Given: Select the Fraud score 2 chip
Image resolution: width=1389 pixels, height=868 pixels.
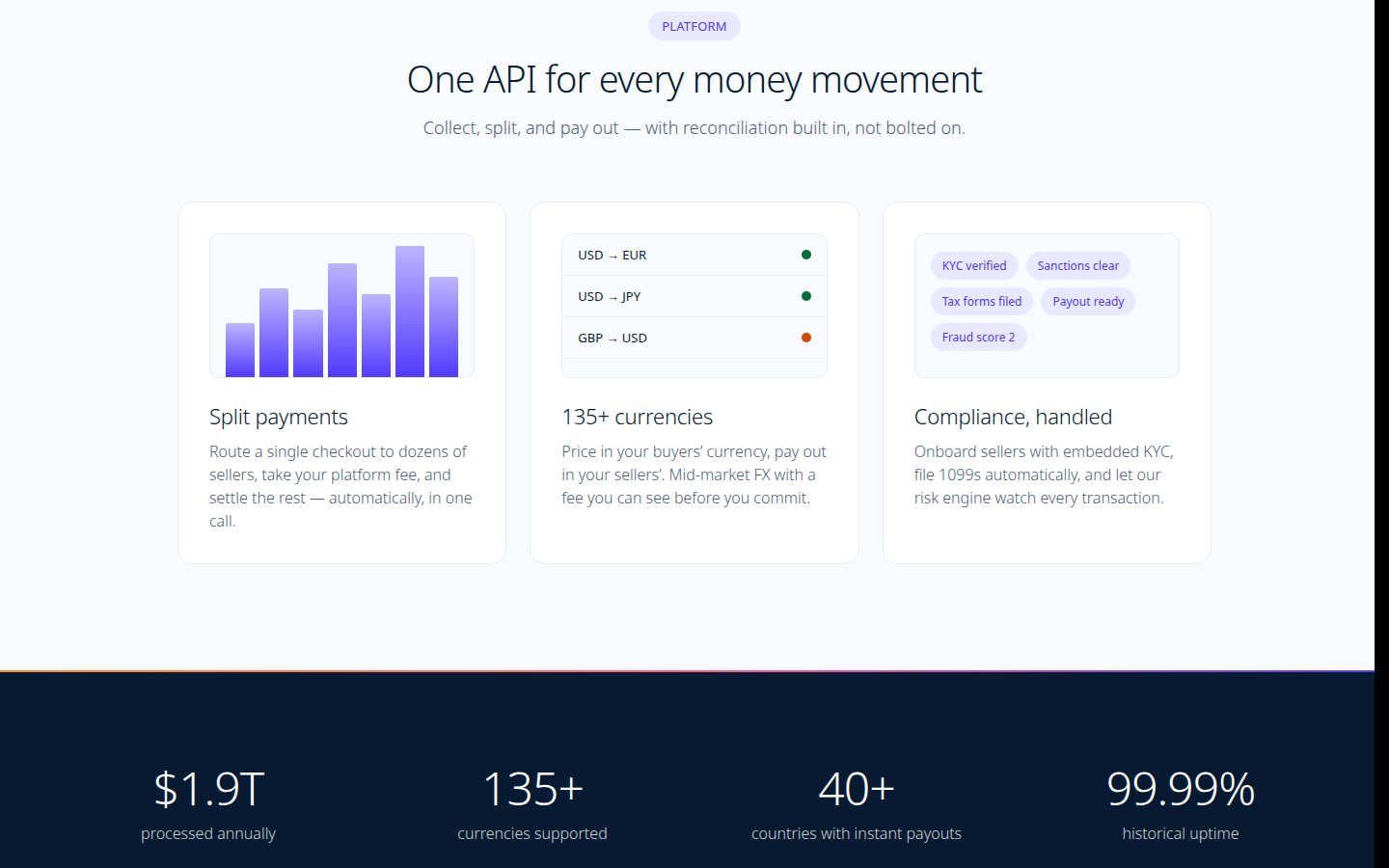Looking at the screenshot, I should tap(978, 337).
